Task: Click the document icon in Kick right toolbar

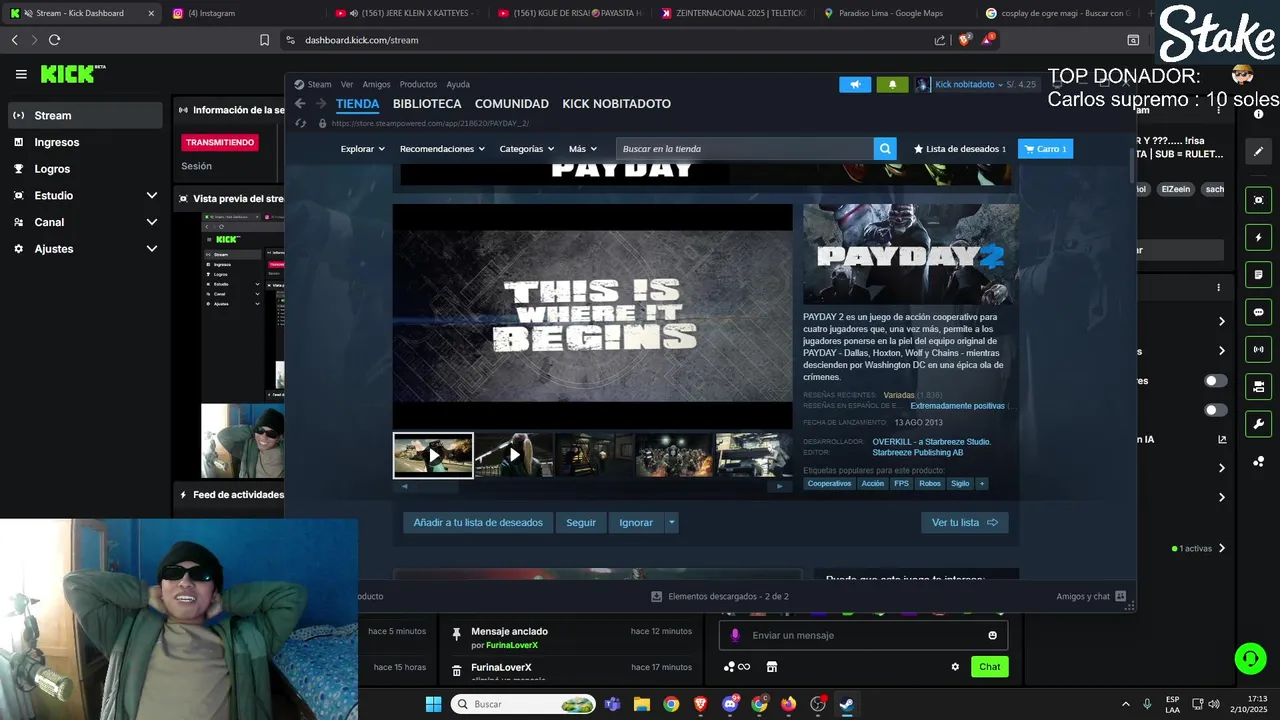Action: coord(1259,275)
